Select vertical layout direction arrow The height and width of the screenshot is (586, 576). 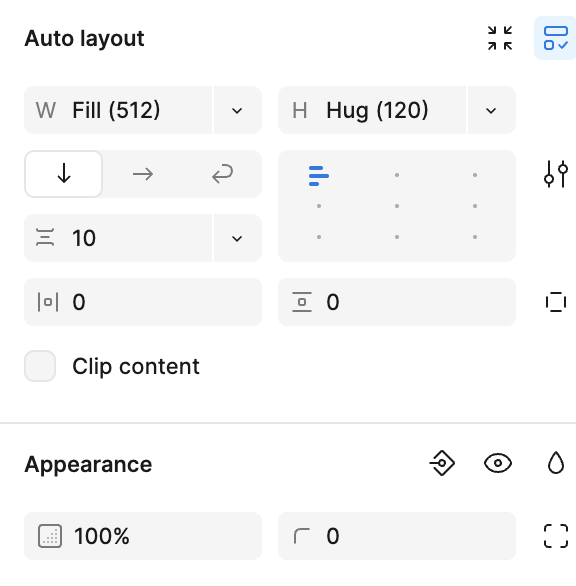64,174
